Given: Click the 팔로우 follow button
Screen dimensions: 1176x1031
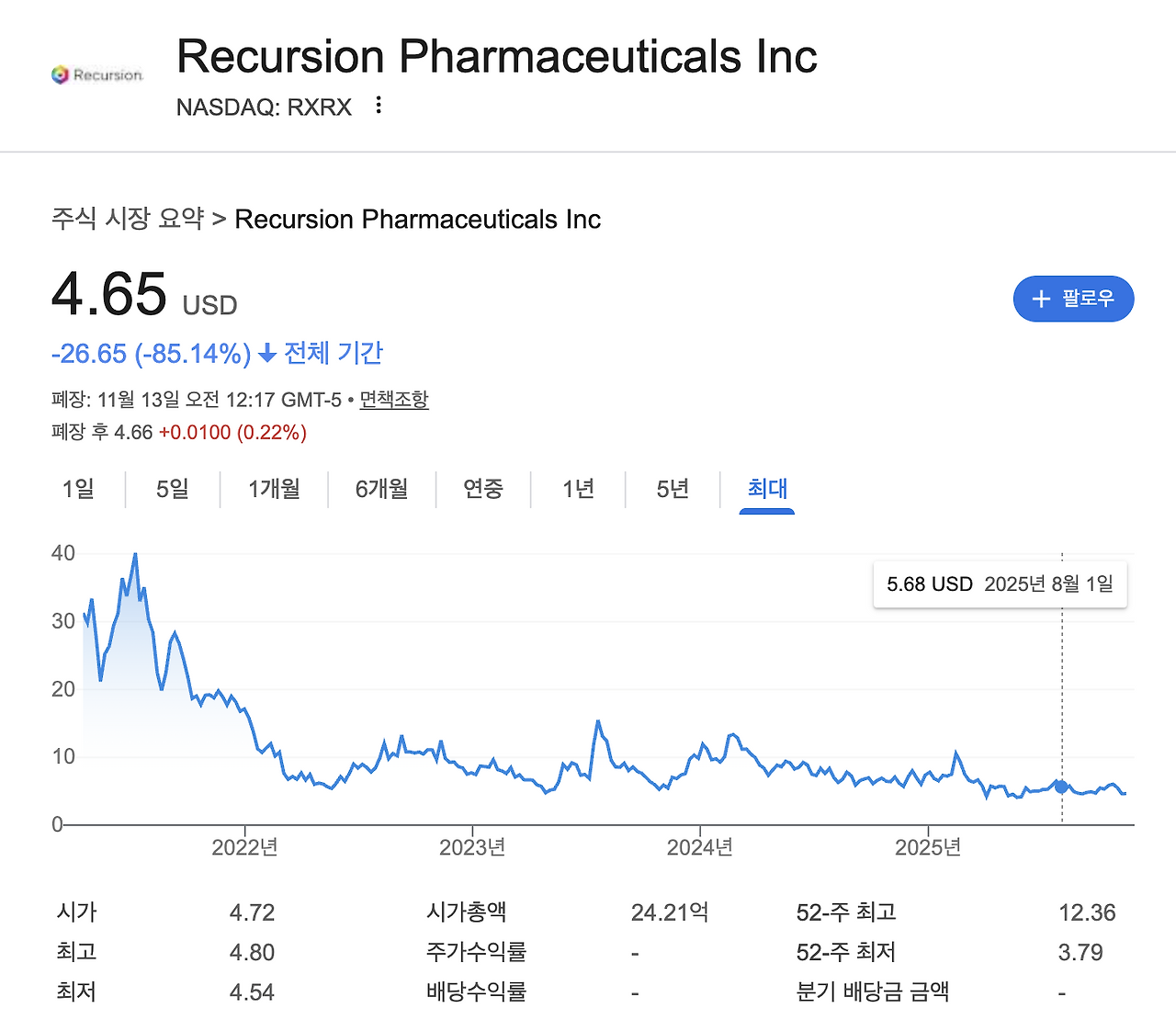Looking at the screenshot, I should coord(1073,299).
